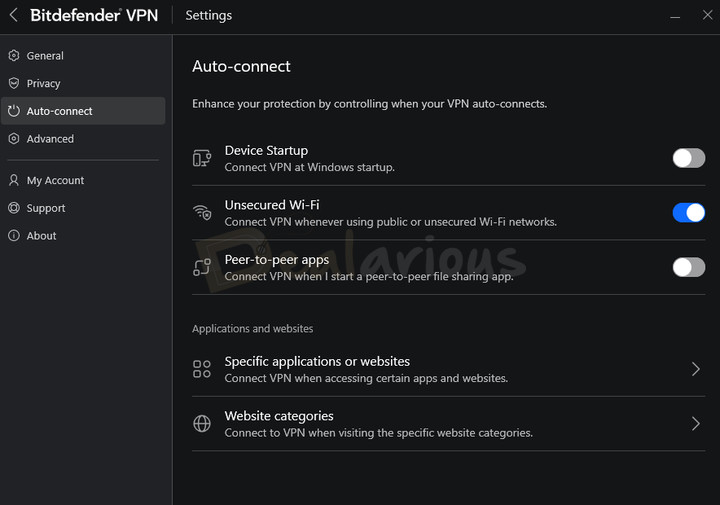
Task: Click the Specific applications grid icon
Action: (x=202, y=369)
